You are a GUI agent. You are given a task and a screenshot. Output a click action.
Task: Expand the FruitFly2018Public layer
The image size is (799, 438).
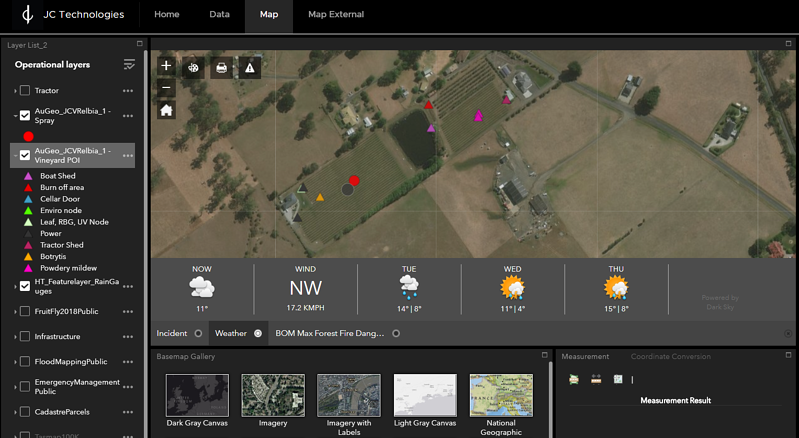[x=14, y=312]
